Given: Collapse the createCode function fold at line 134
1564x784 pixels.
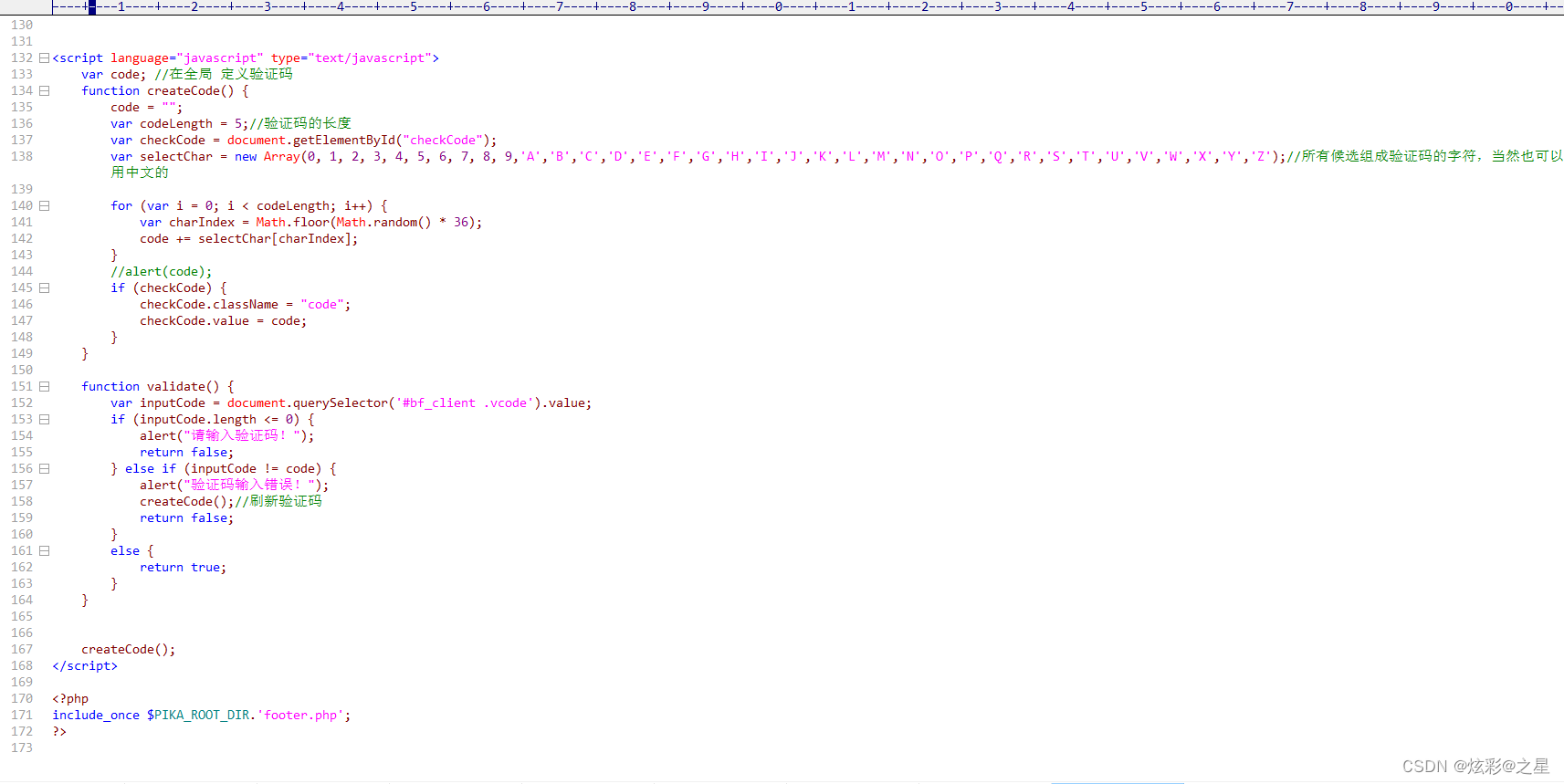Looking at the screenshot, I should 44,91.
